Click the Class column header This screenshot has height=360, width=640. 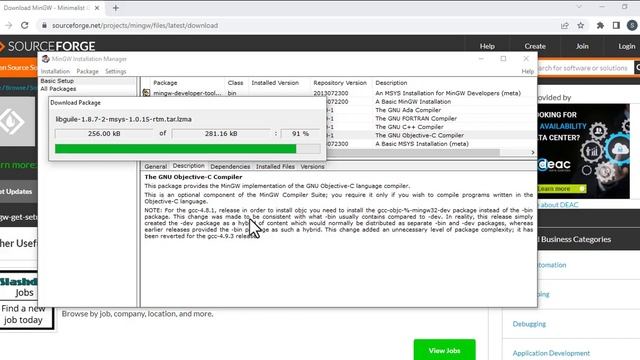236,83
